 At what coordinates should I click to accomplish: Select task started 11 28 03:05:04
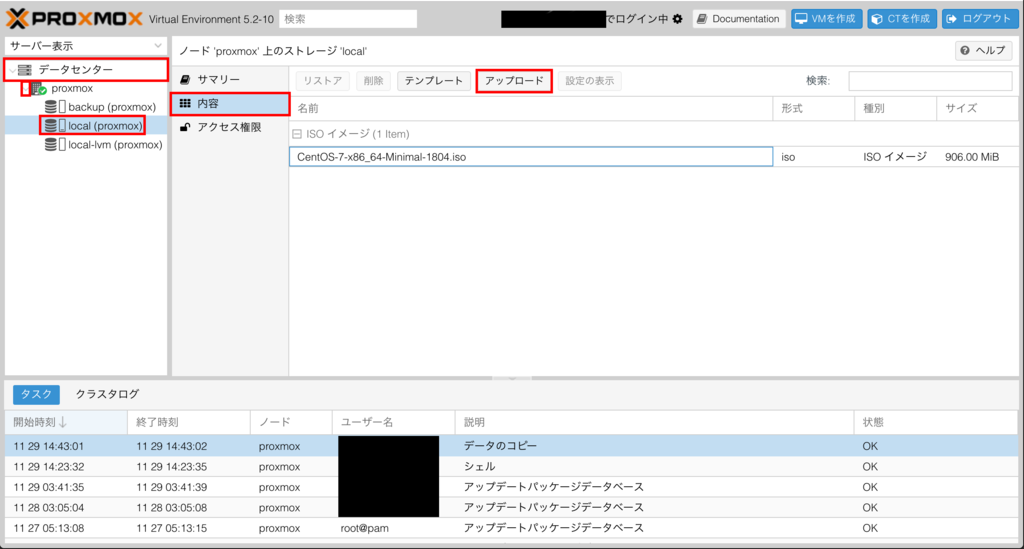pyautogui.click(x=511, y=507)
